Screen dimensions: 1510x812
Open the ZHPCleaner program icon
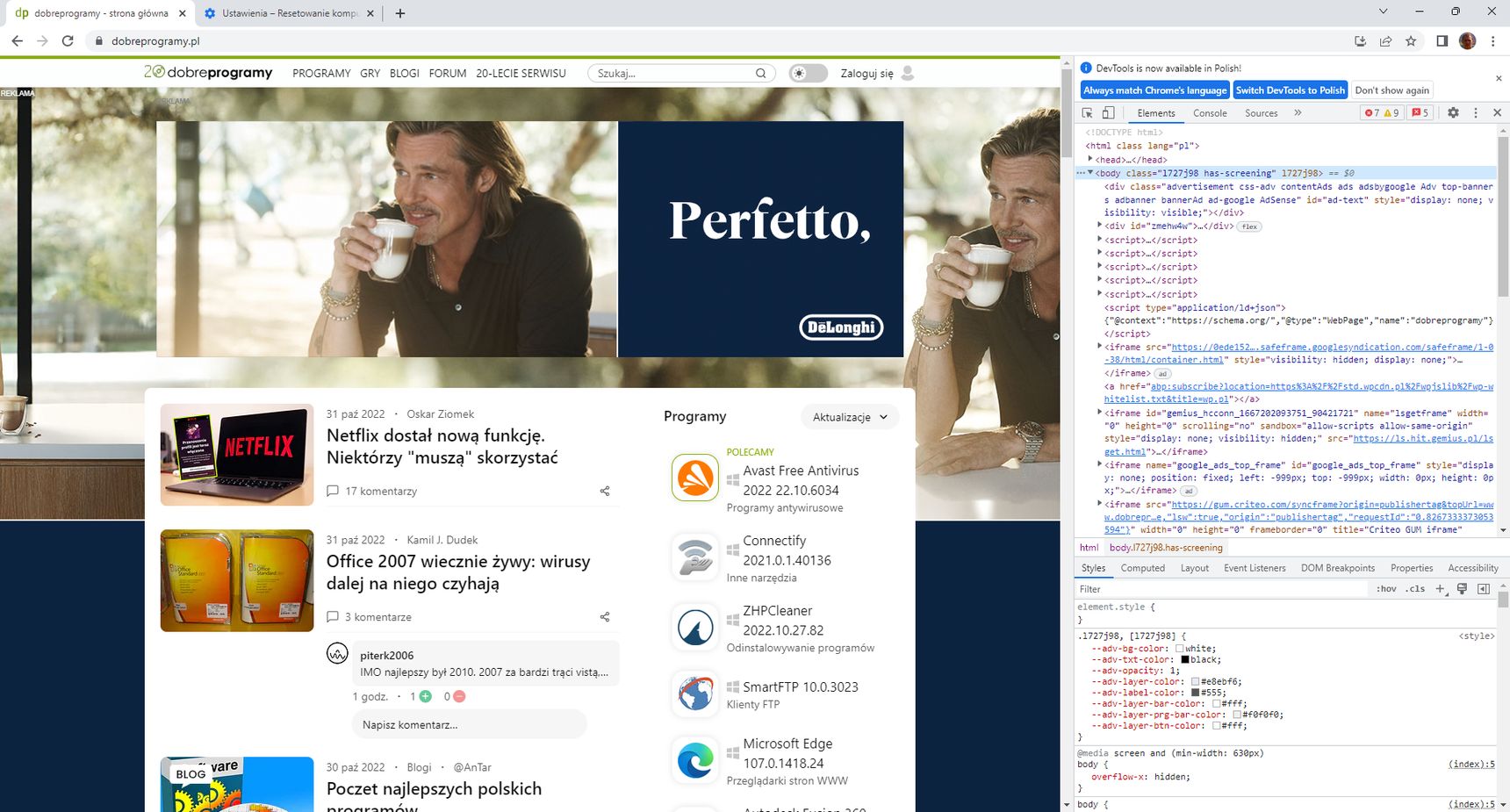click(x=695, y=628)
